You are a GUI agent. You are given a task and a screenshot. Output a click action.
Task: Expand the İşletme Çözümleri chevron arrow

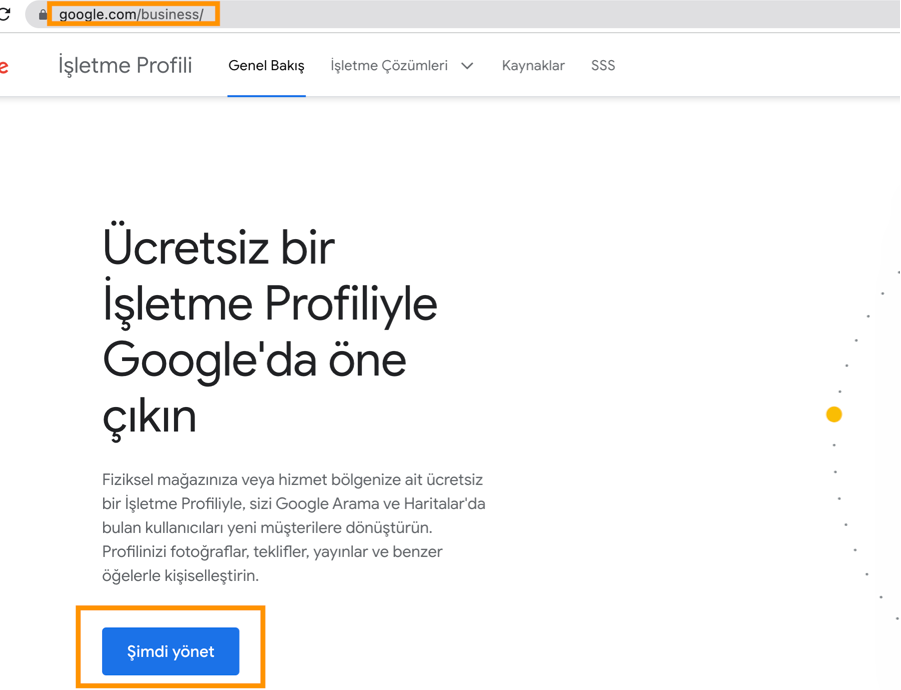tap(467, 66)
